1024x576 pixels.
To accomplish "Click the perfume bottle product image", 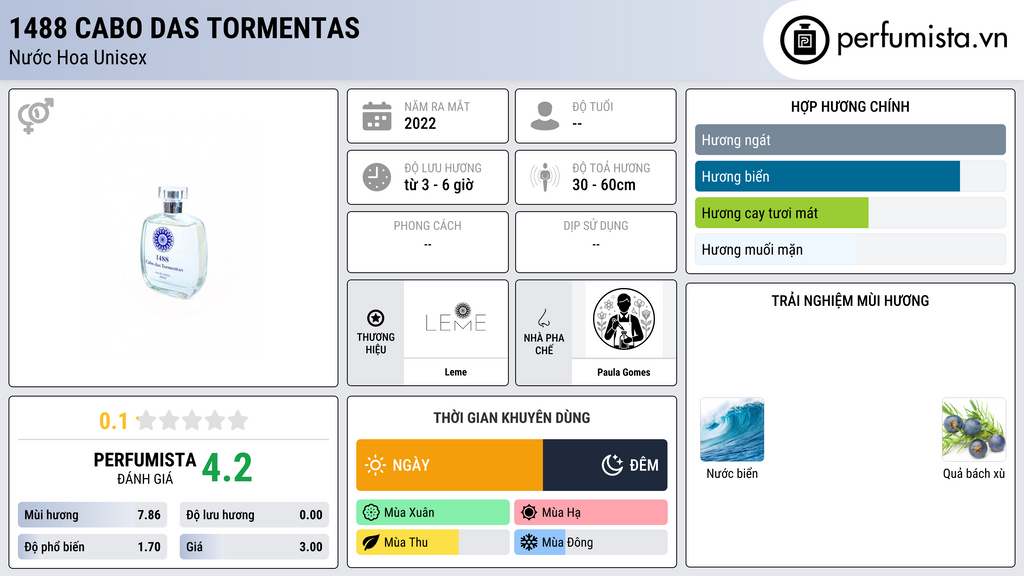I will pyautogui.click(x=173, y=242).
